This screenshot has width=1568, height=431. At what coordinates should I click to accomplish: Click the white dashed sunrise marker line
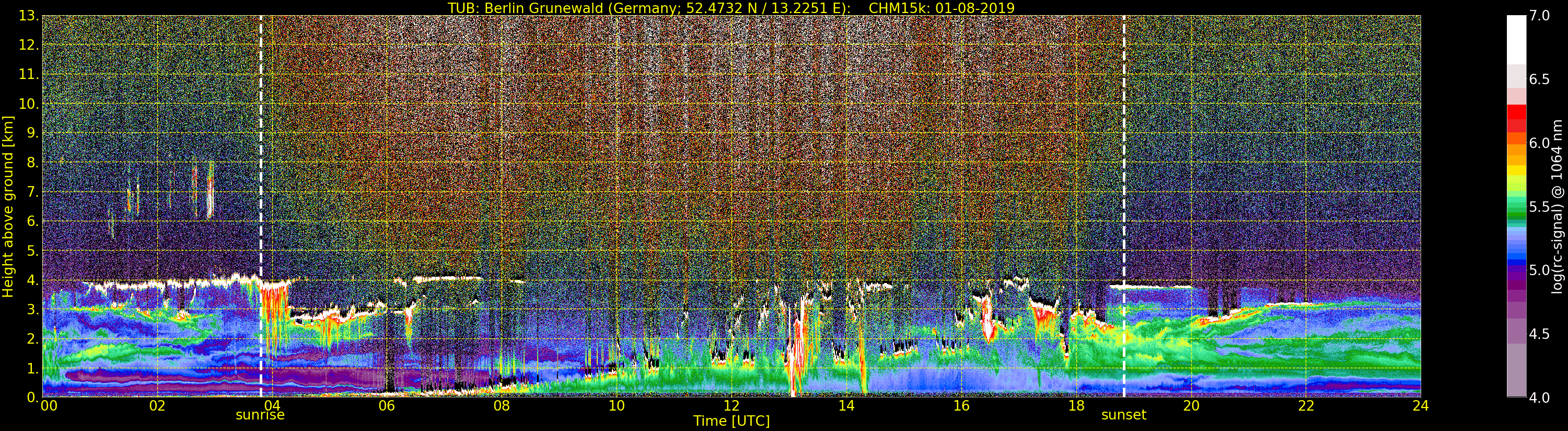[261, 206]
